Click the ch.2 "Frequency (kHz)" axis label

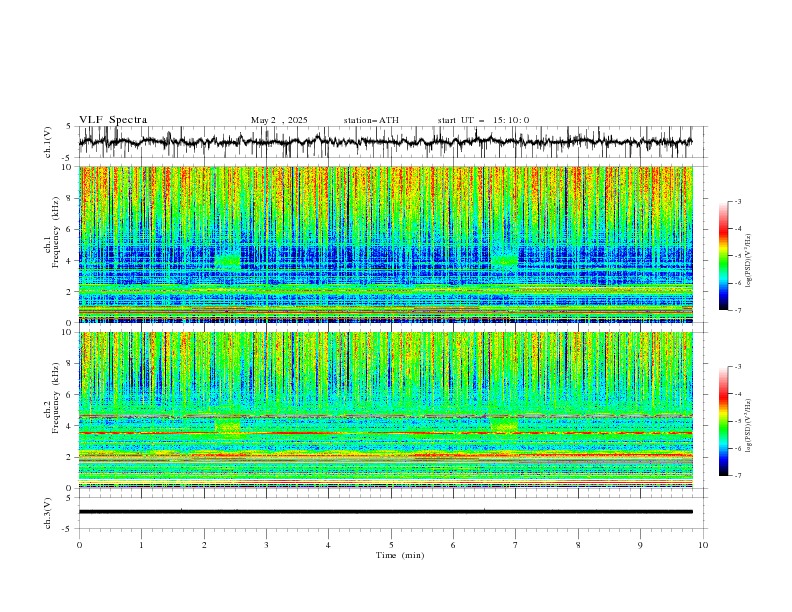coord(56,398)
